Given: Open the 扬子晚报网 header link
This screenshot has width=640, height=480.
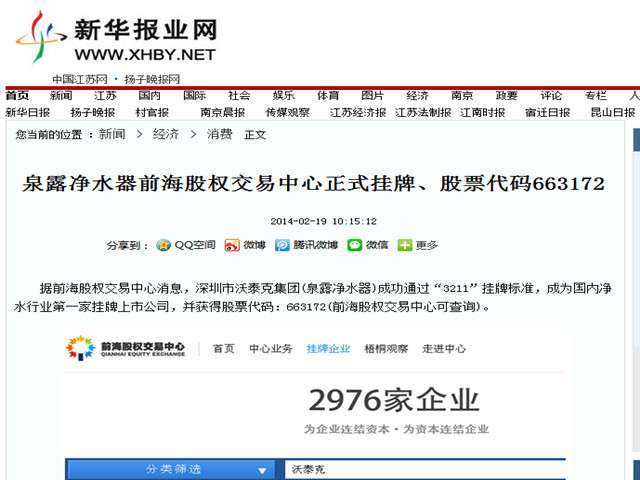Looking at the screenshot, I should pyautogui.click(x=152, y=79).
